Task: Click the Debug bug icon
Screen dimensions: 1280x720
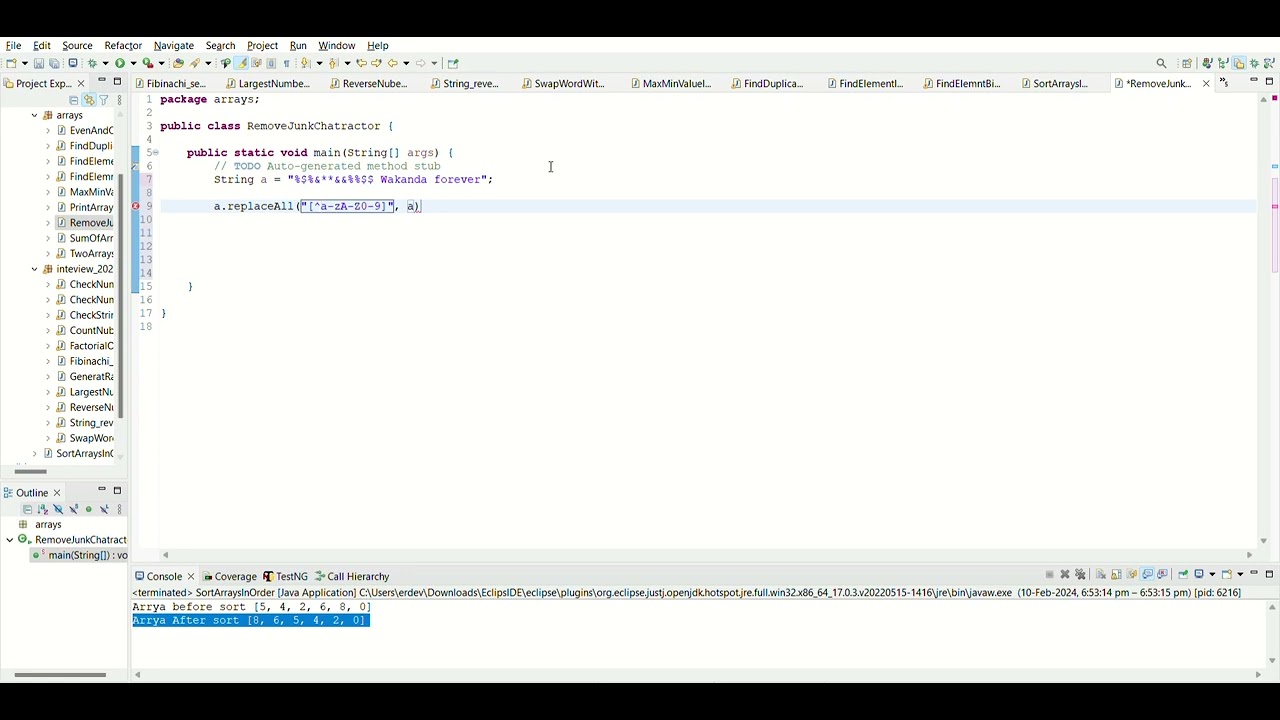Action: [x=92, y=63]
